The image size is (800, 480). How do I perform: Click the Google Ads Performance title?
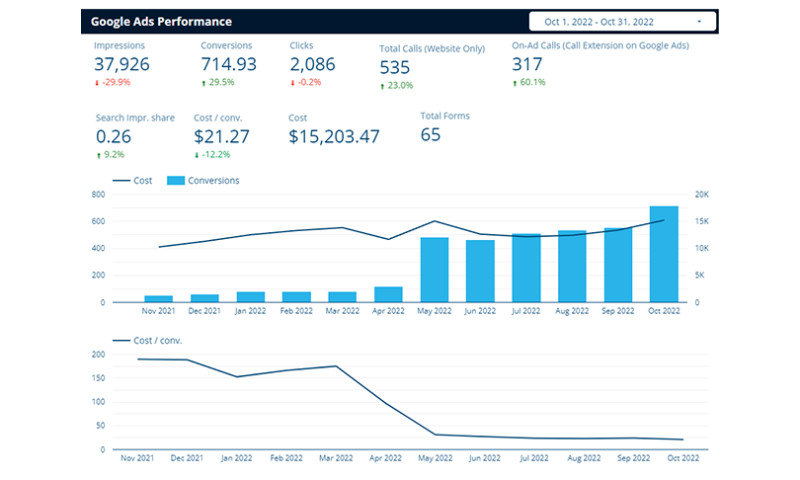[x=161, y=21]
